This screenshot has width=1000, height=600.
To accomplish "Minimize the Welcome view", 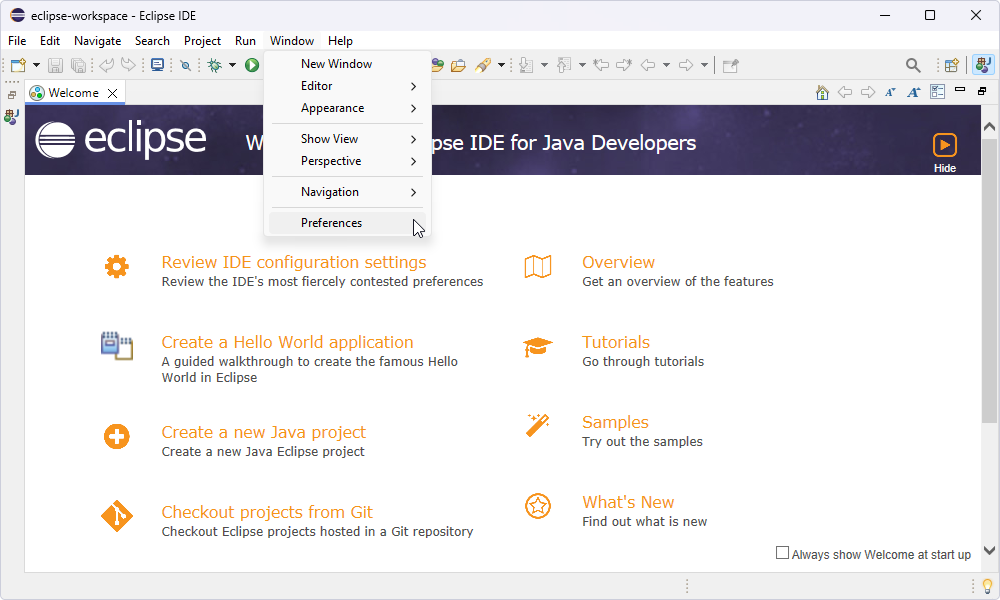I will [x=960, y=91].
